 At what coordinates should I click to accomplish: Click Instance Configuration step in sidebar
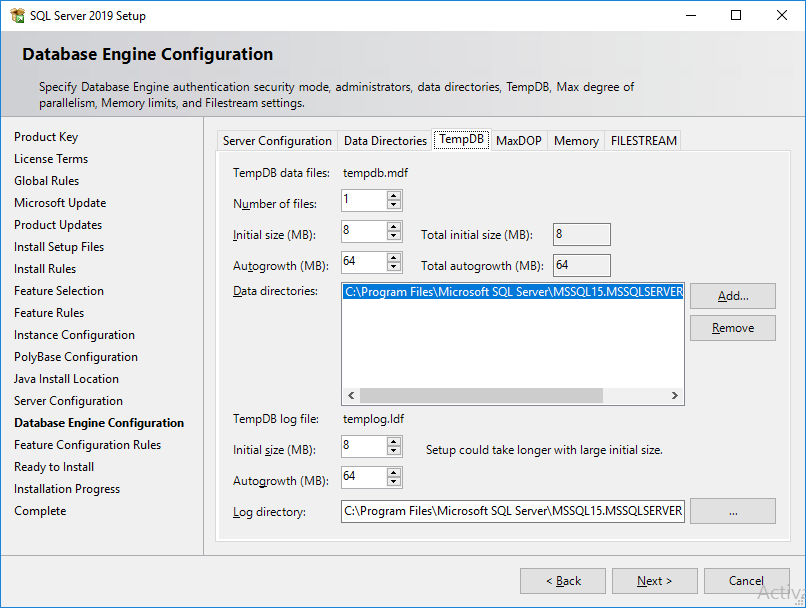(x=75, y=335)
